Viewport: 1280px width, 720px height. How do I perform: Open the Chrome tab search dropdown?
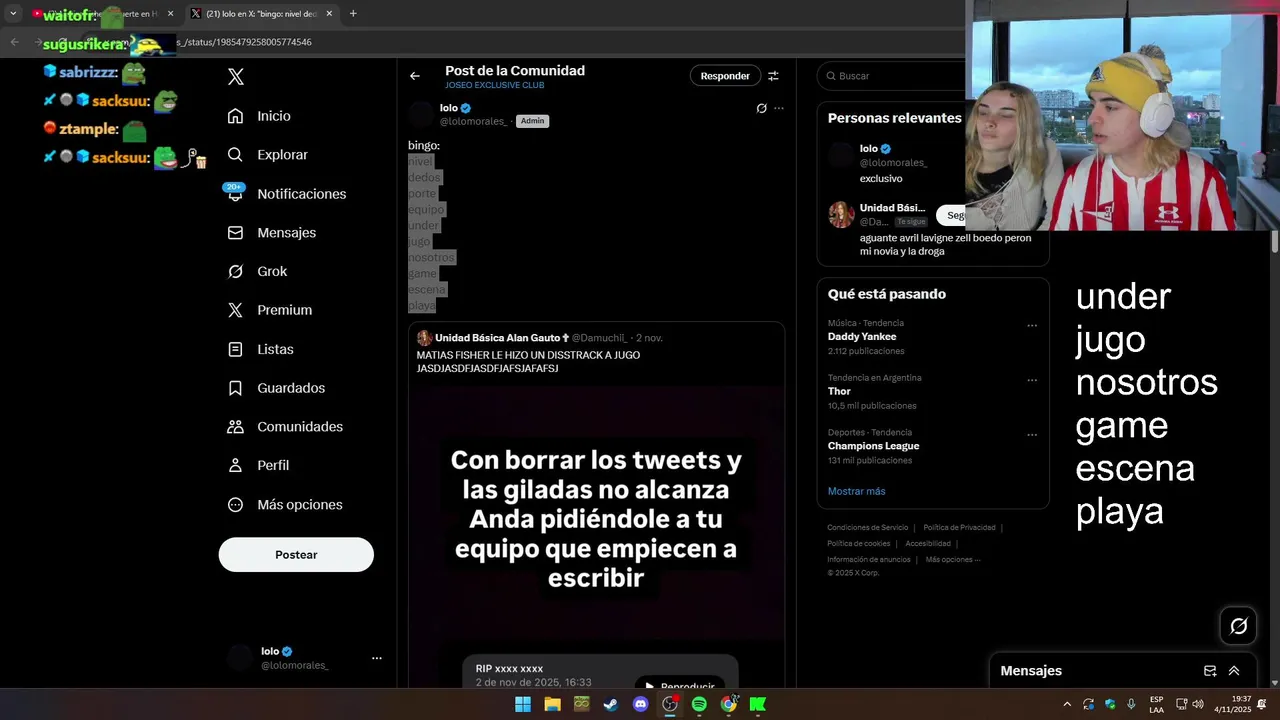(13, 14)
